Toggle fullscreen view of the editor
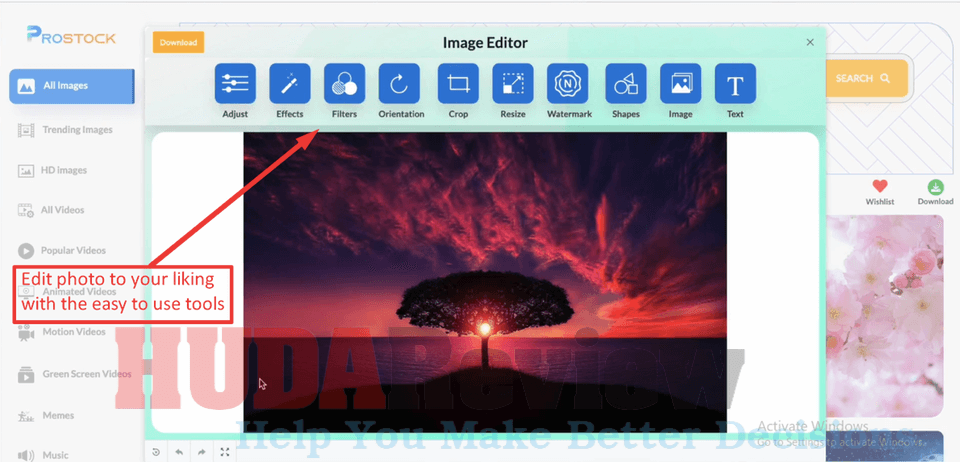The image size is (960, 462). pos(225,452)
